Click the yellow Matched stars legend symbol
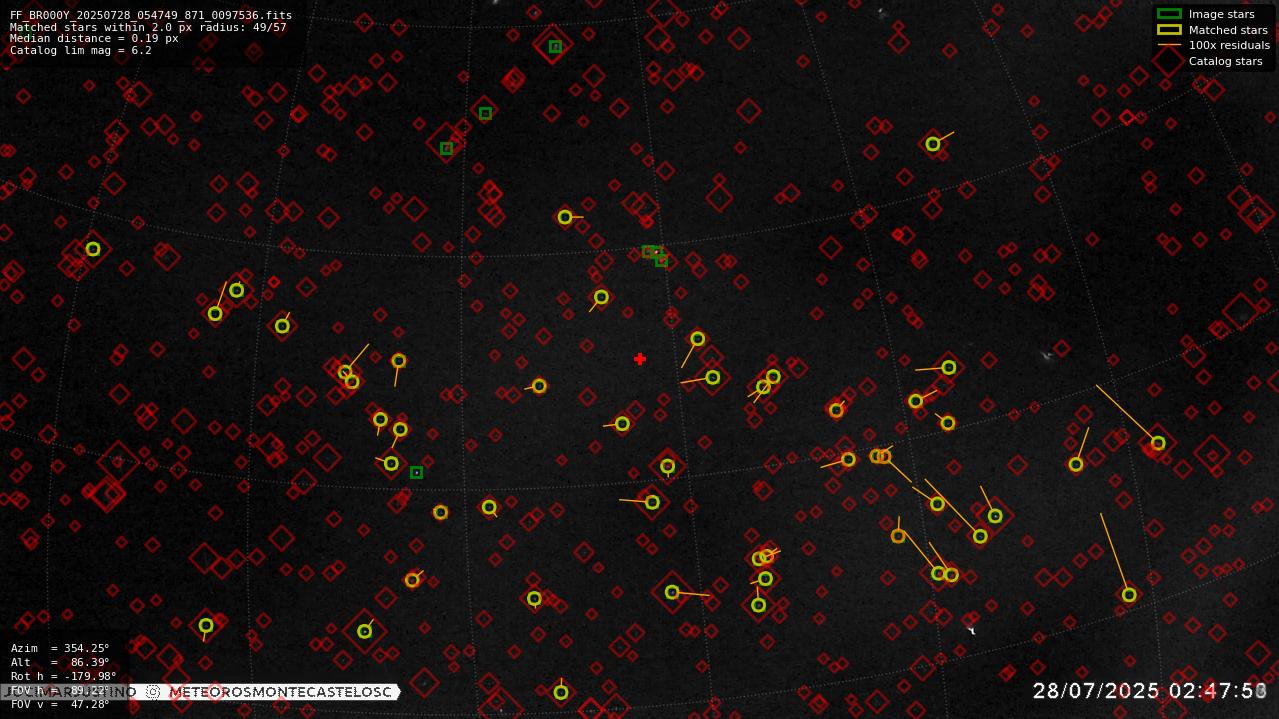The width and height of the screenshot is (1279, 719). point(1169,30)
